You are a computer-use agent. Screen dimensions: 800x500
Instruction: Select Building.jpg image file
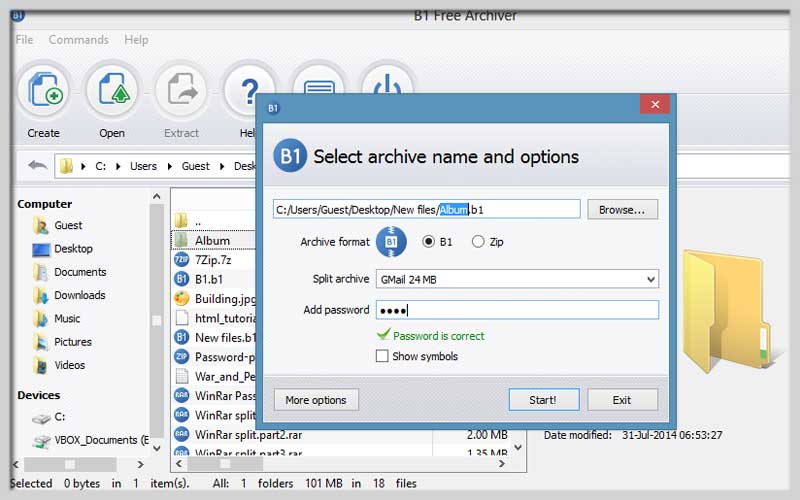(x=214, y=298)
